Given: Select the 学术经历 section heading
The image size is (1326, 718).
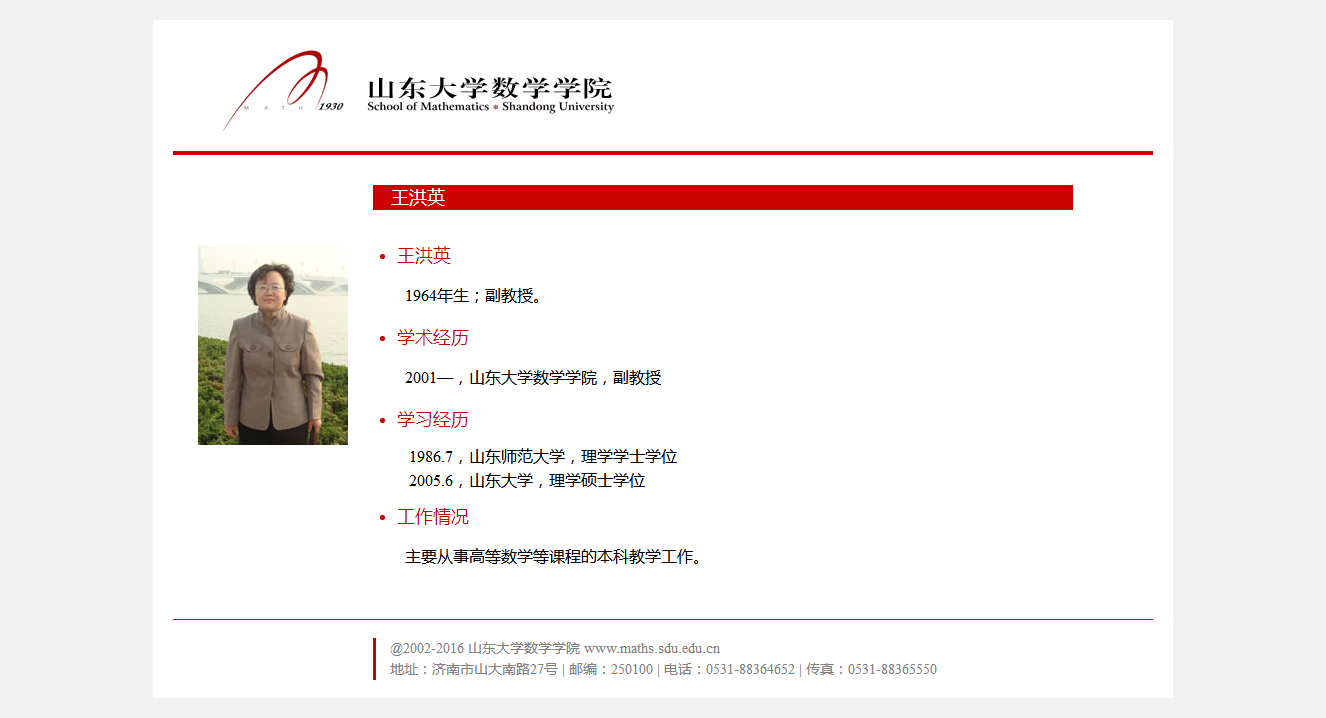Looking at the screenshot, I should 432,338.
